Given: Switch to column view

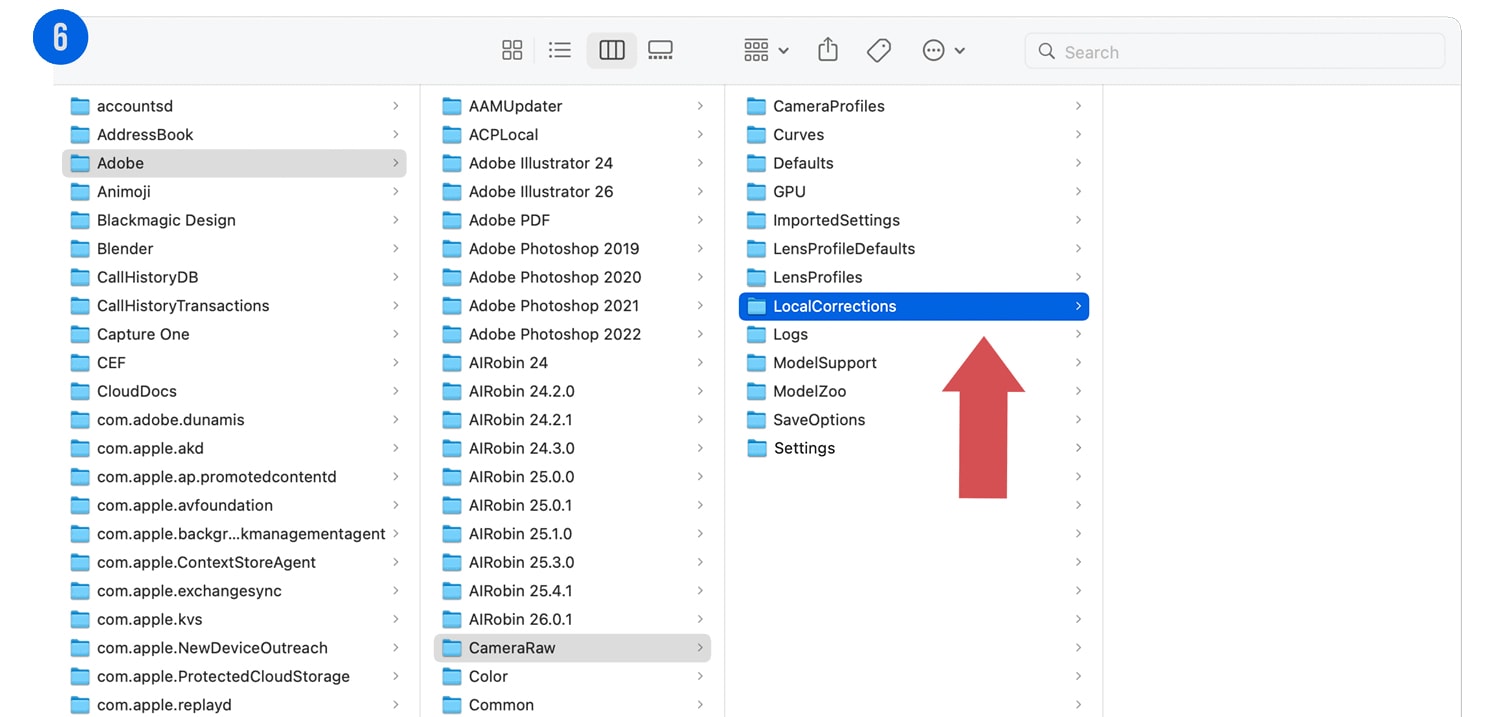Looking at the screenshot, I should coord(612,50).
